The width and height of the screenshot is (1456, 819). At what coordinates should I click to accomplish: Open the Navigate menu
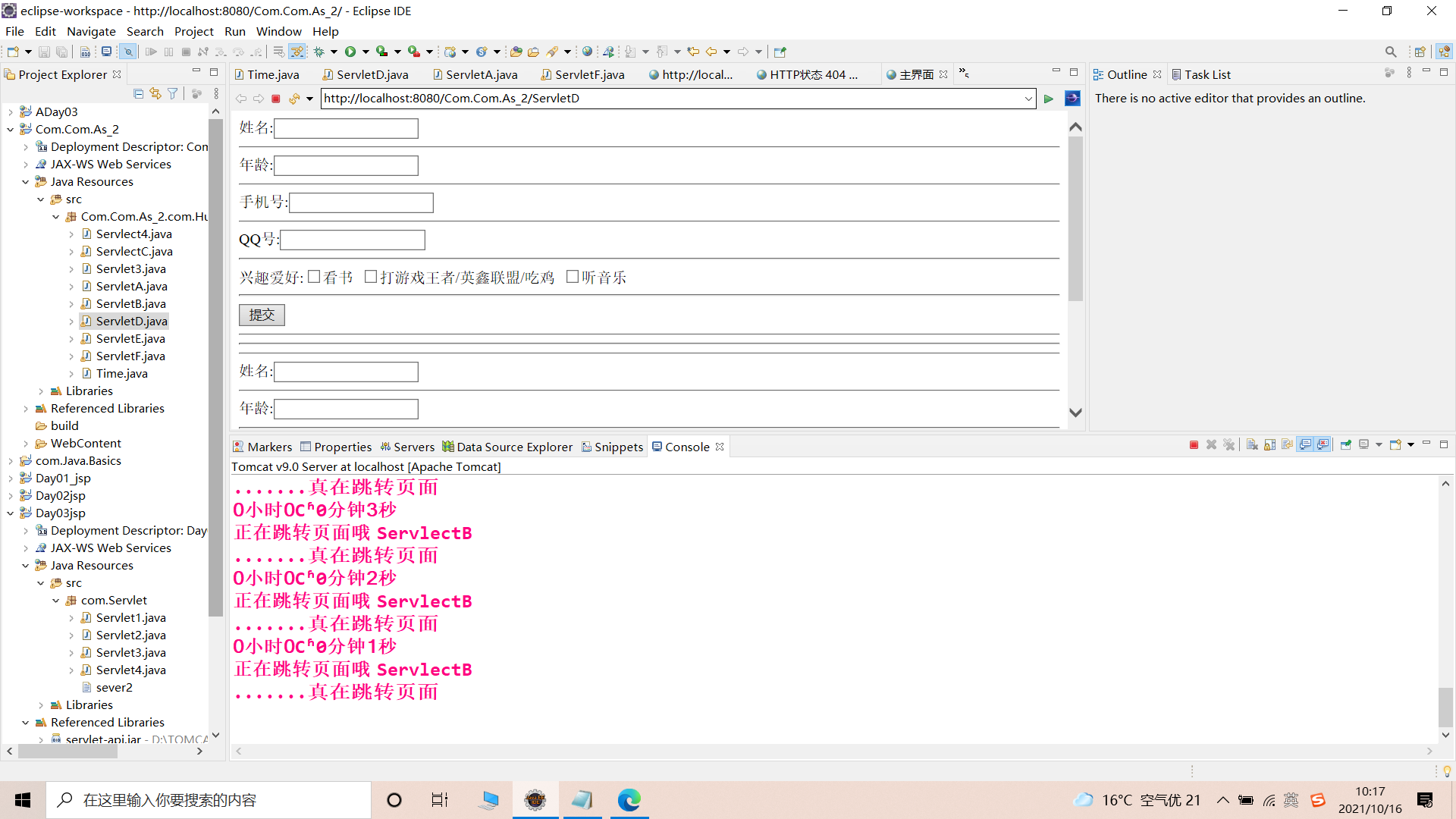tap(91, 31)
